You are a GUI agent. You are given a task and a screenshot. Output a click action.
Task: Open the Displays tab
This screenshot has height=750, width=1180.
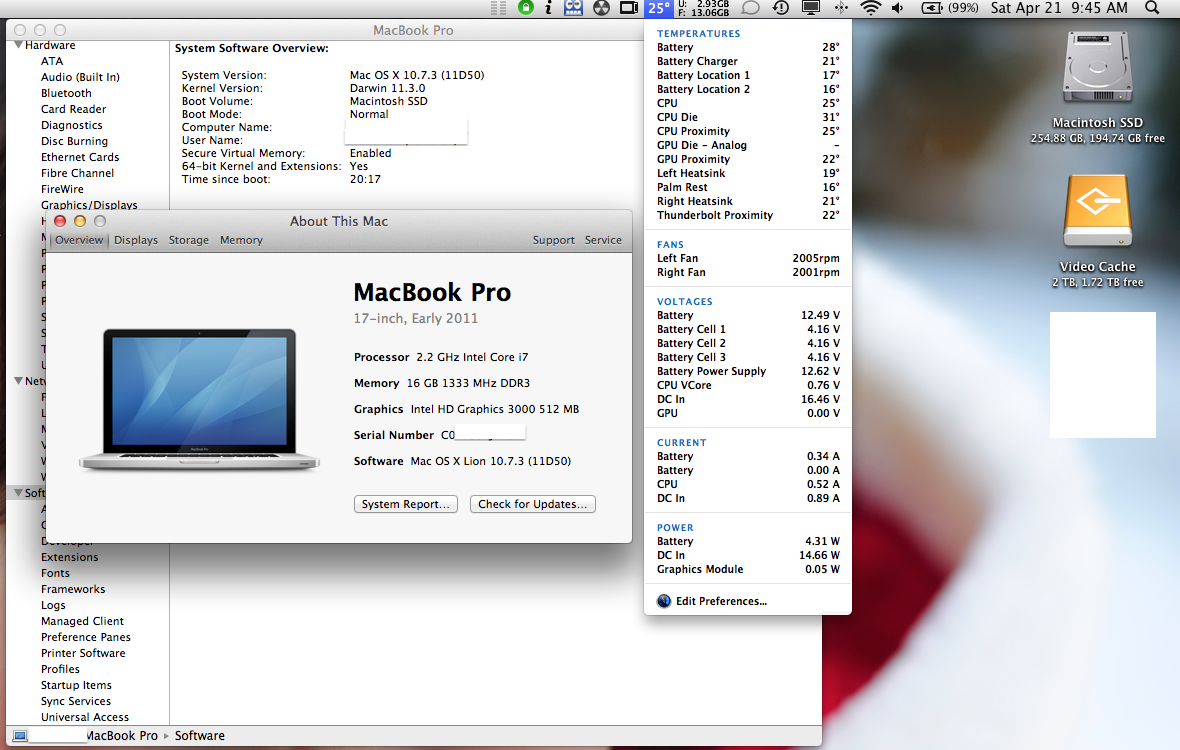(x=136, y=240)
